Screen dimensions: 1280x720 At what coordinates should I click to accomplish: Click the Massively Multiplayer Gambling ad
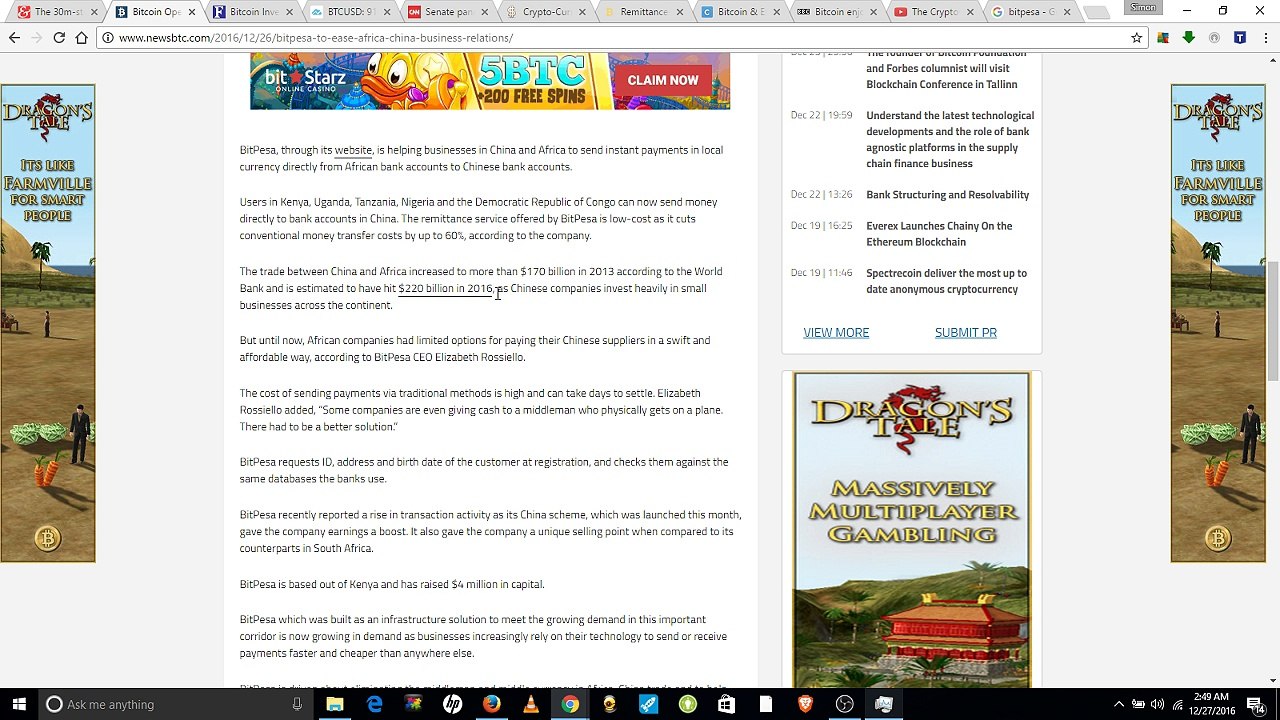(911, 530)
